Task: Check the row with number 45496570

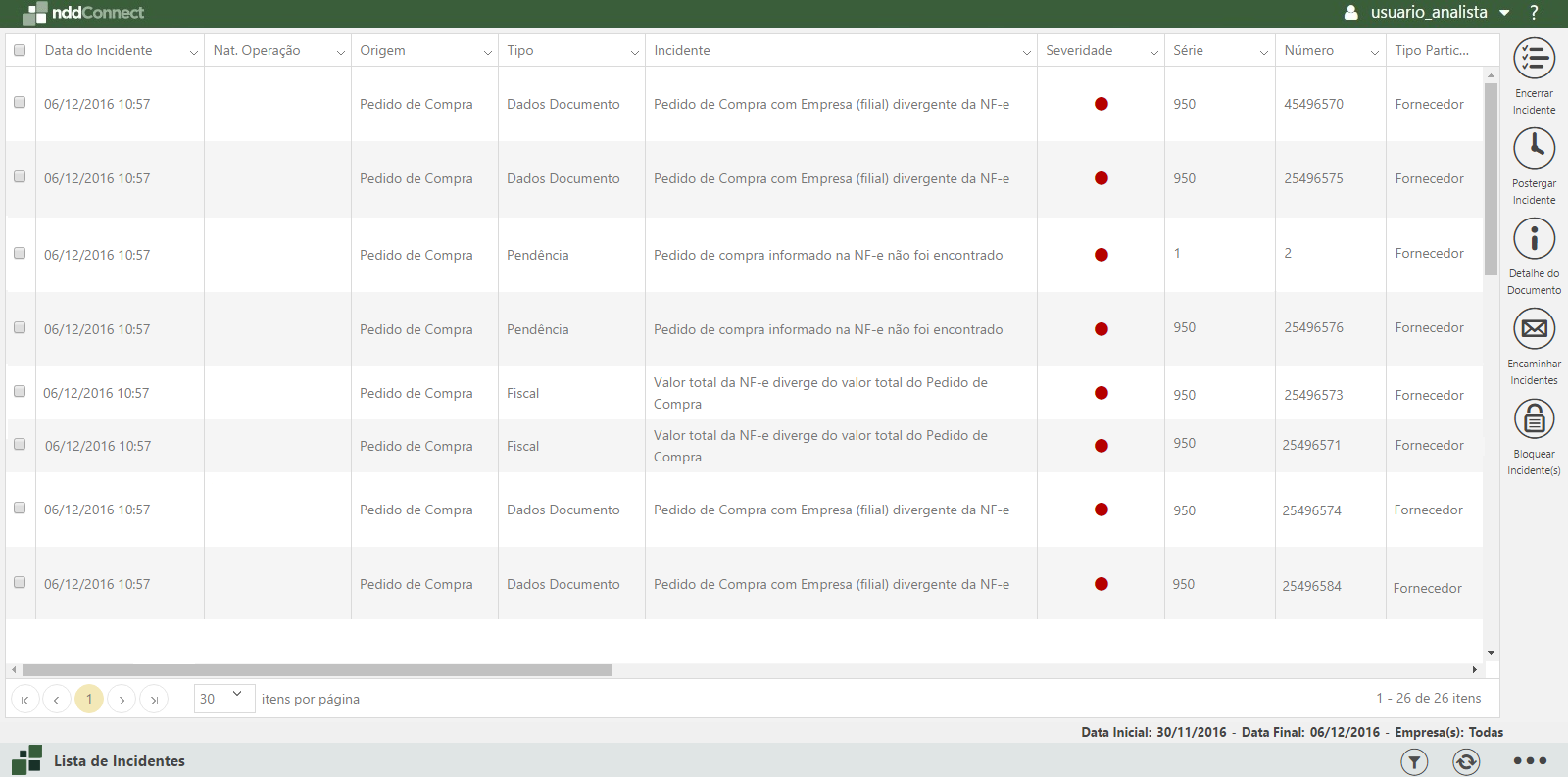Action: click(20, 103)
